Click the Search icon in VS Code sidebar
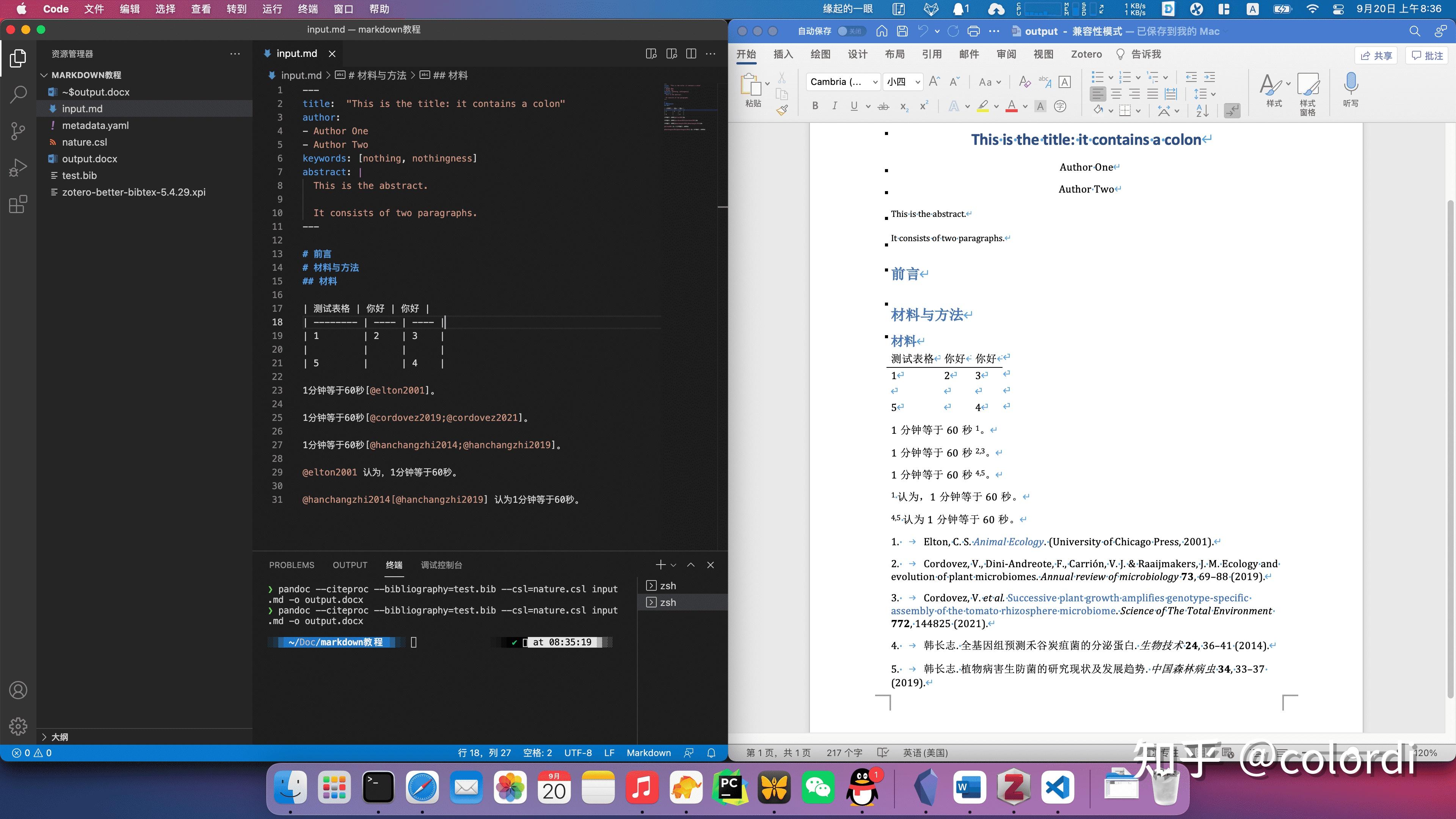This screenshot has width=1456, height=819. [17, 93]
